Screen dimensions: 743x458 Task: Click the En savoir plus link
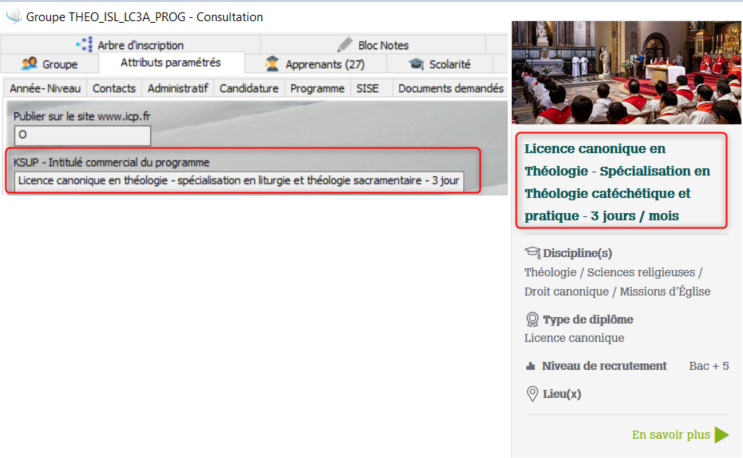(x=670, y=435)
